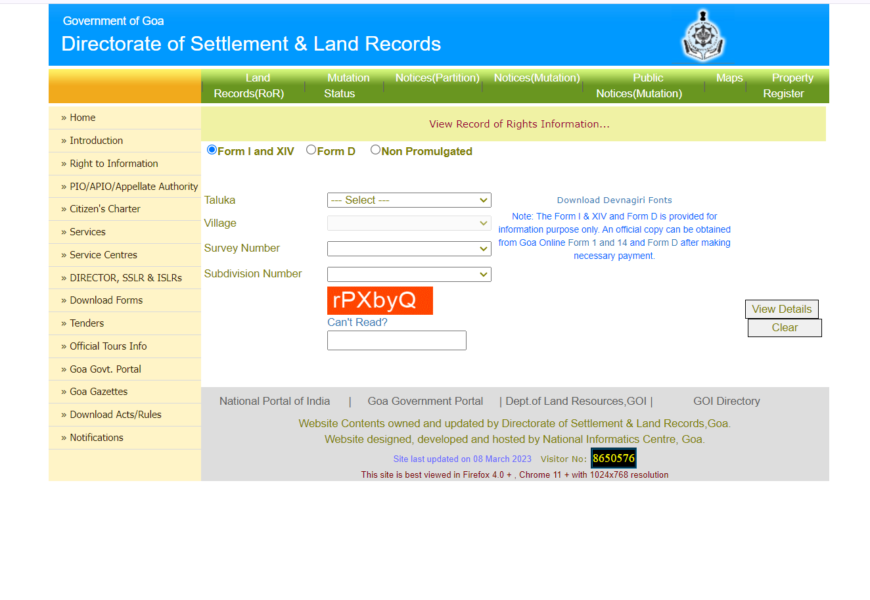Click the Form I & XIV note text
Image resolution: width=870 pixels, height=600 pixels.
click(614, 236)
